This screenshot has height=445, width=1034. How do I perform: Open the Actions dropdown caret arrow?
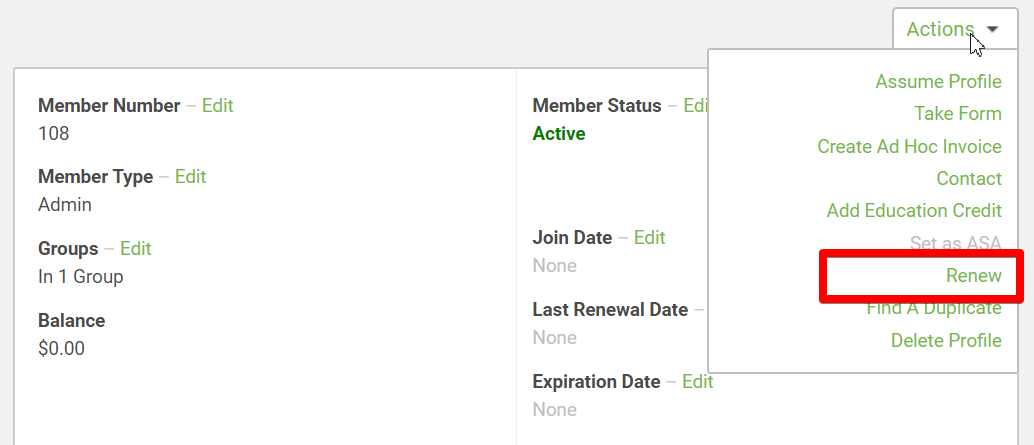tap(992, 30)
